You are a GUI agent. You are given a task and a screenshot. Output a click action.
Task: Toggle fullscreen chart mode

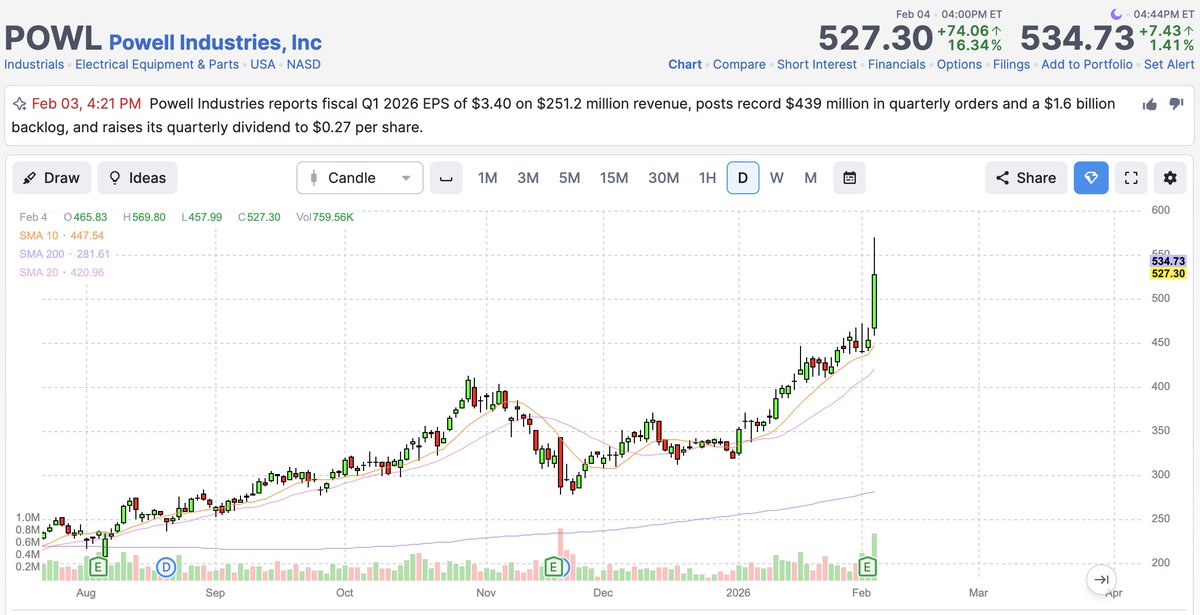(x=1131, y=178)
